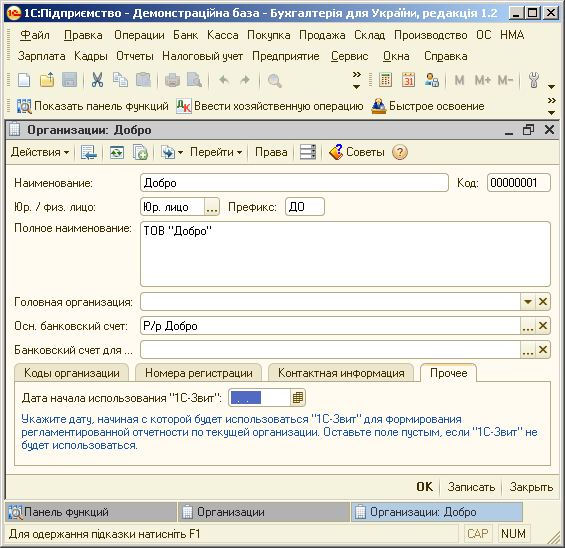565x548 pixels.
Task: Choose Банковский счет для... via ellipsis button
Action: pos(528,350)
